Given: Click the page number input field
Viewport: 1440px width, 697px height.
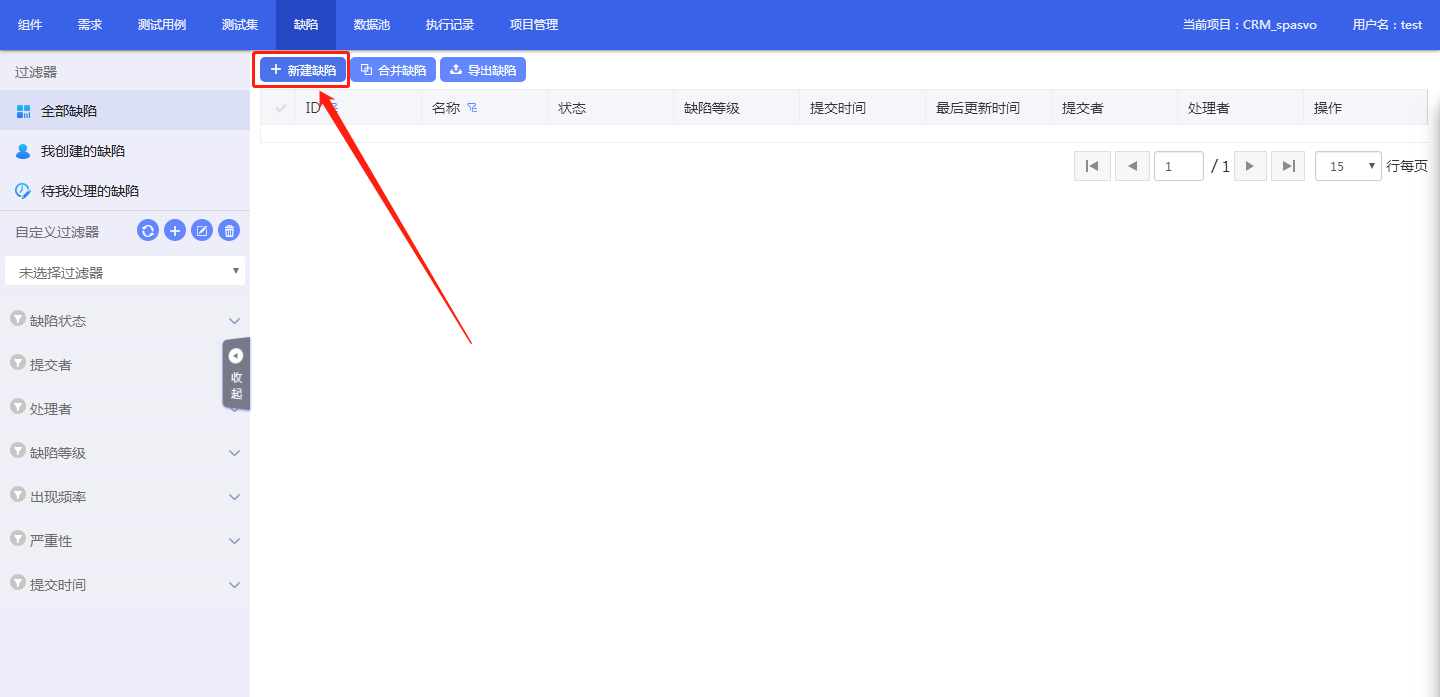Looking at the screenshot, I should 1178,167.
